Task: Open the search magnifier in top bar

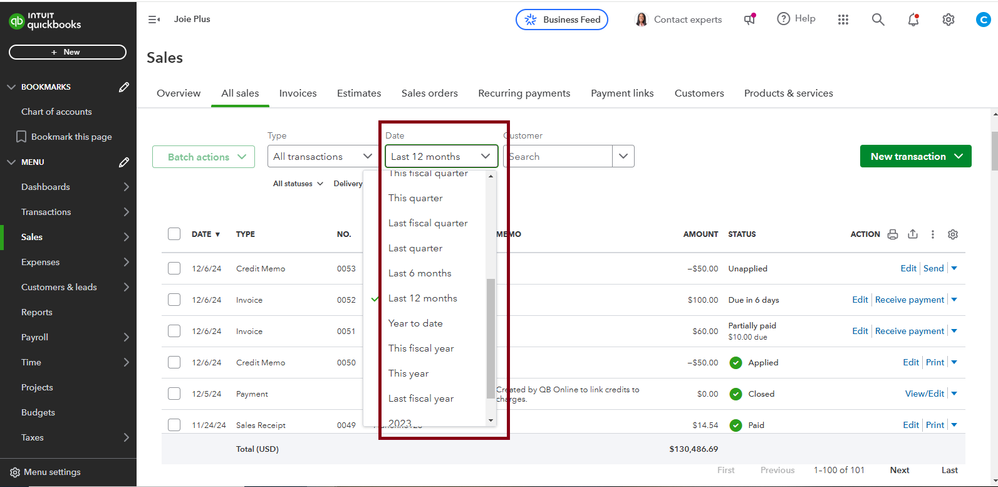Action: tap(878, 19)
